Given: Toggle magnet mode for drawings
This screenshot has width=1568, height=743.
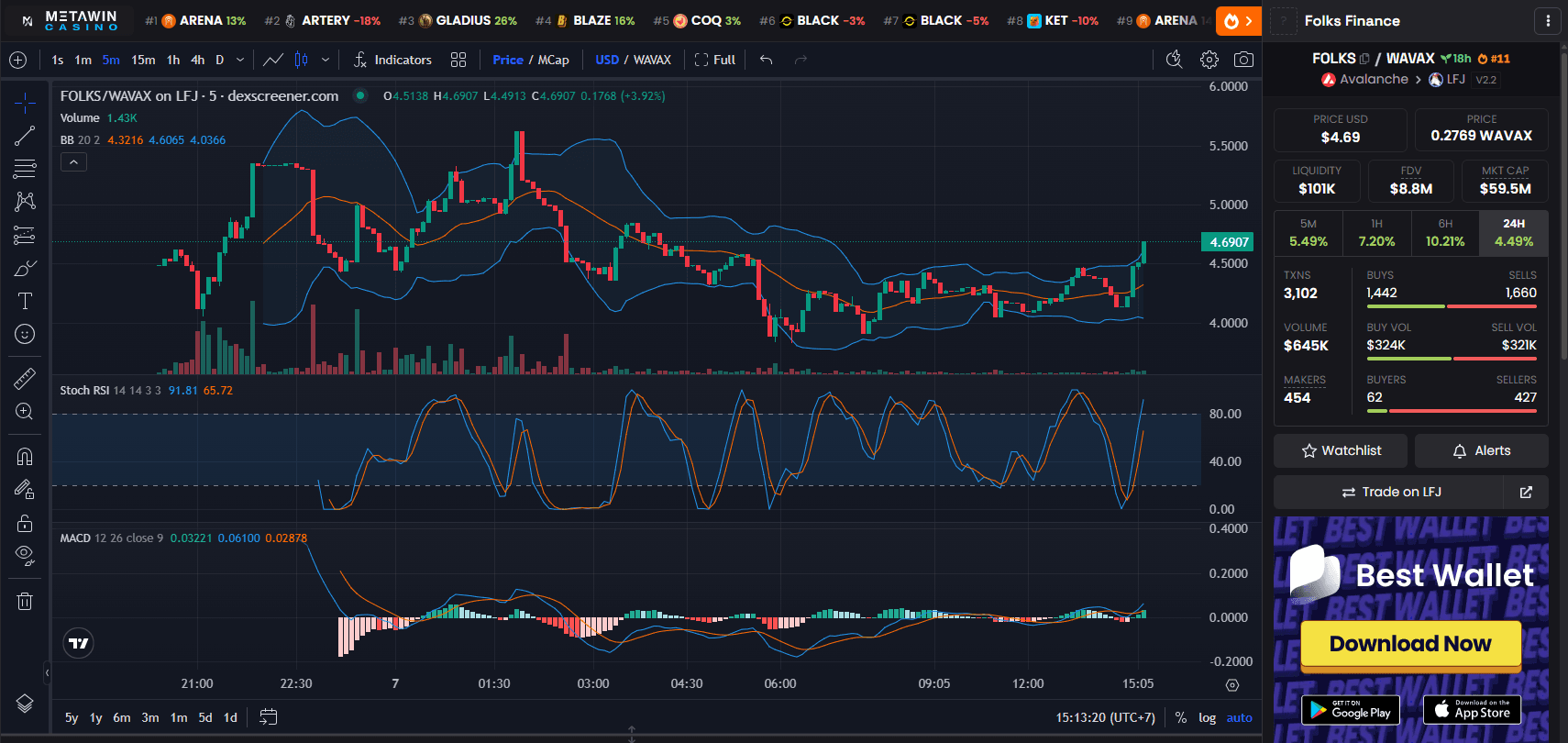Looking at the screenshot, I should pos(25,456).
